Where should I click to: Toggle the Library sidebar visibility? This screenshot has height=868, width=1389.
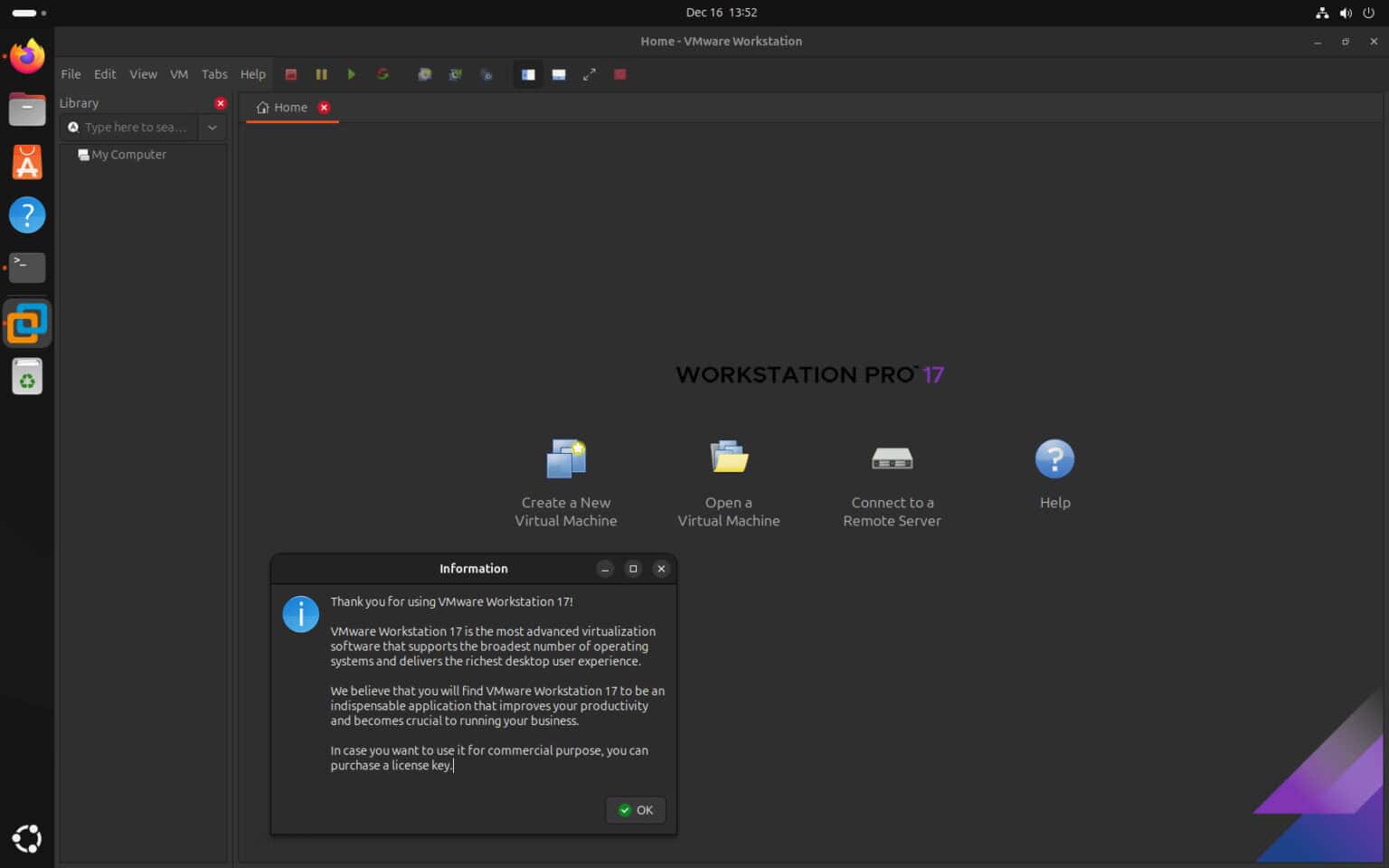click(527, 74)
